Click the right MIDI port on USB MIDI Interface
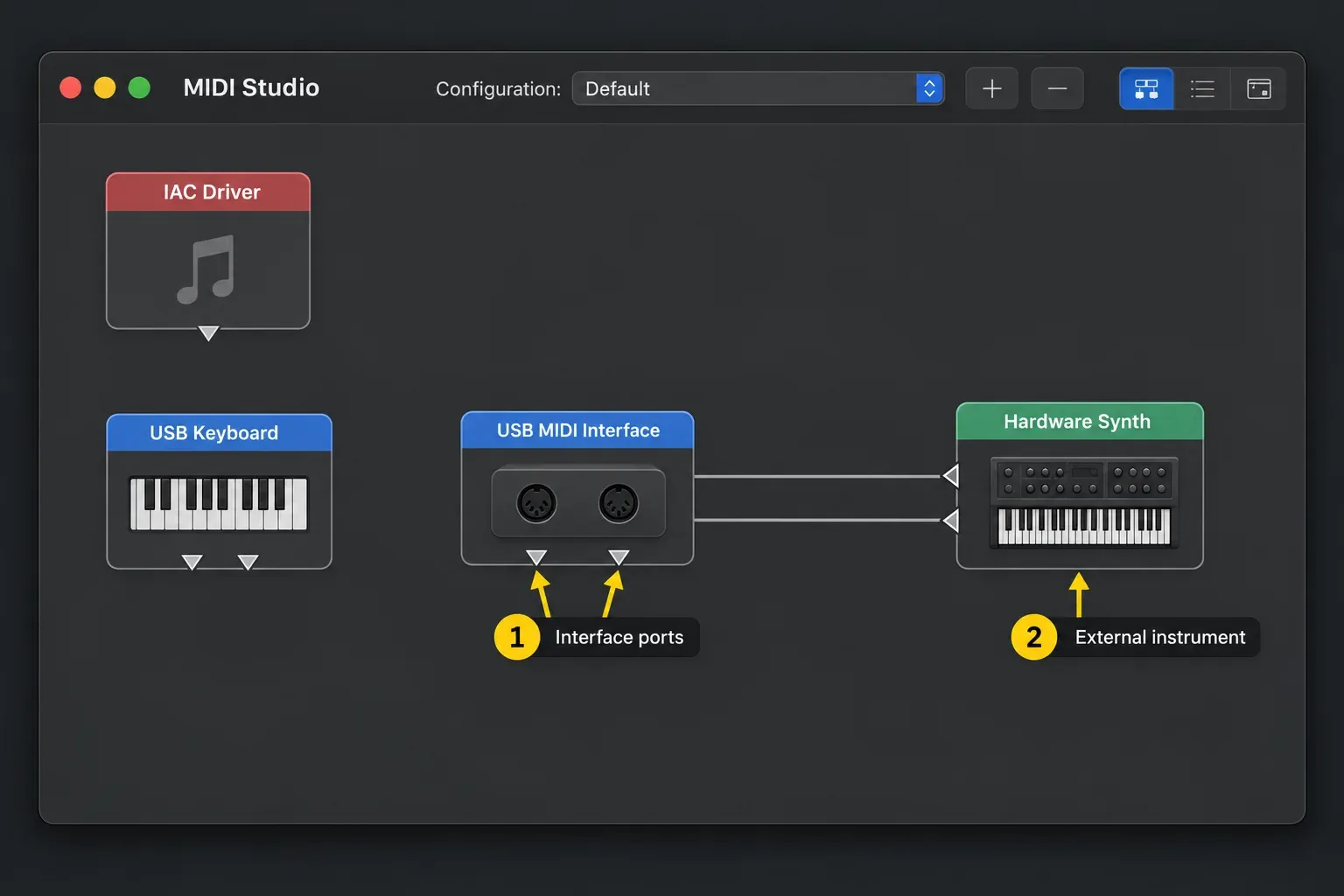Screen dimensions: 1344x896 pos(619,503)
